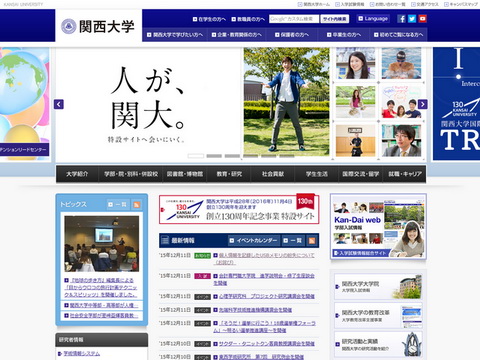Image resolution: width=480 pixels, height=360 pixels.
Task: Open RSS feed icon in トピックス panel
Action: pos(136,204)
